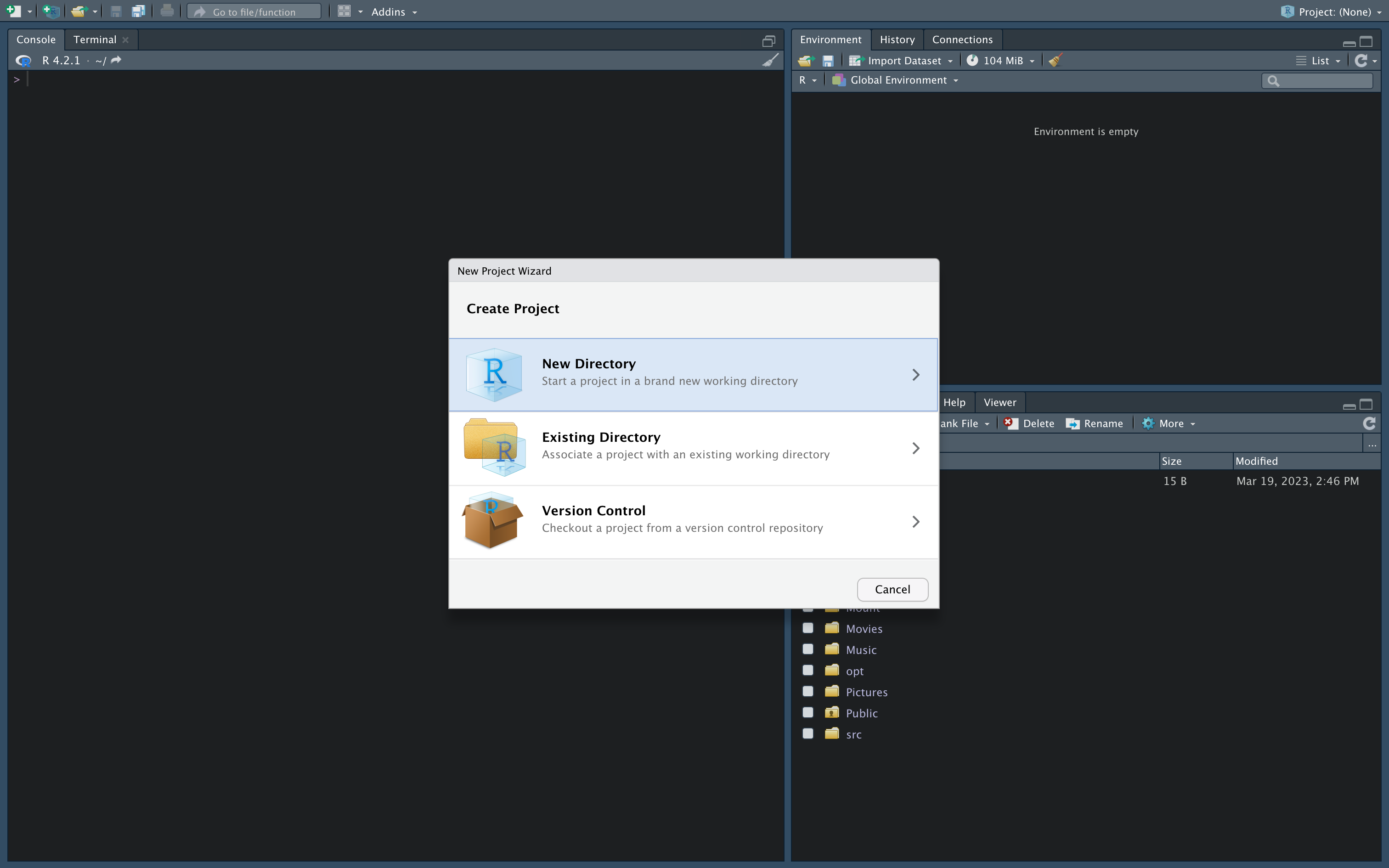The width and height of the screenshot is (1389, 868).
Task: Expand the recent files dropdown arrow
Action: (95, 12)
